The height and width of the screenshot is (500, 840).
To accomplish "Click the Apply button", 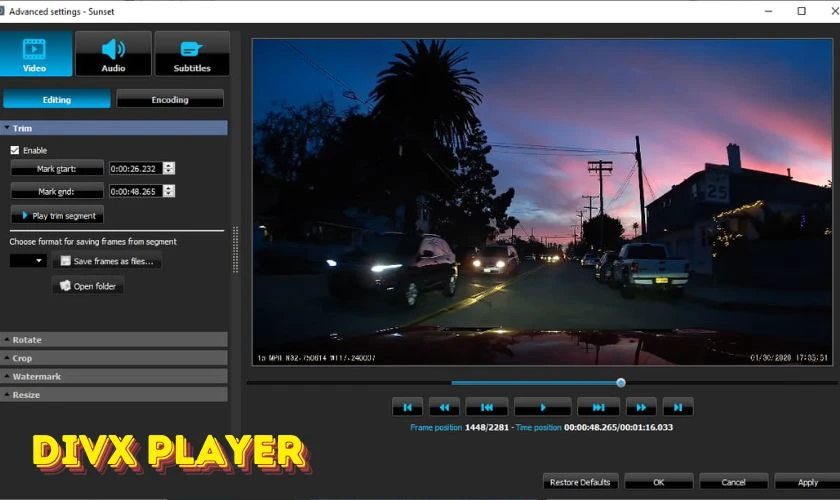I will click(807, 482).
